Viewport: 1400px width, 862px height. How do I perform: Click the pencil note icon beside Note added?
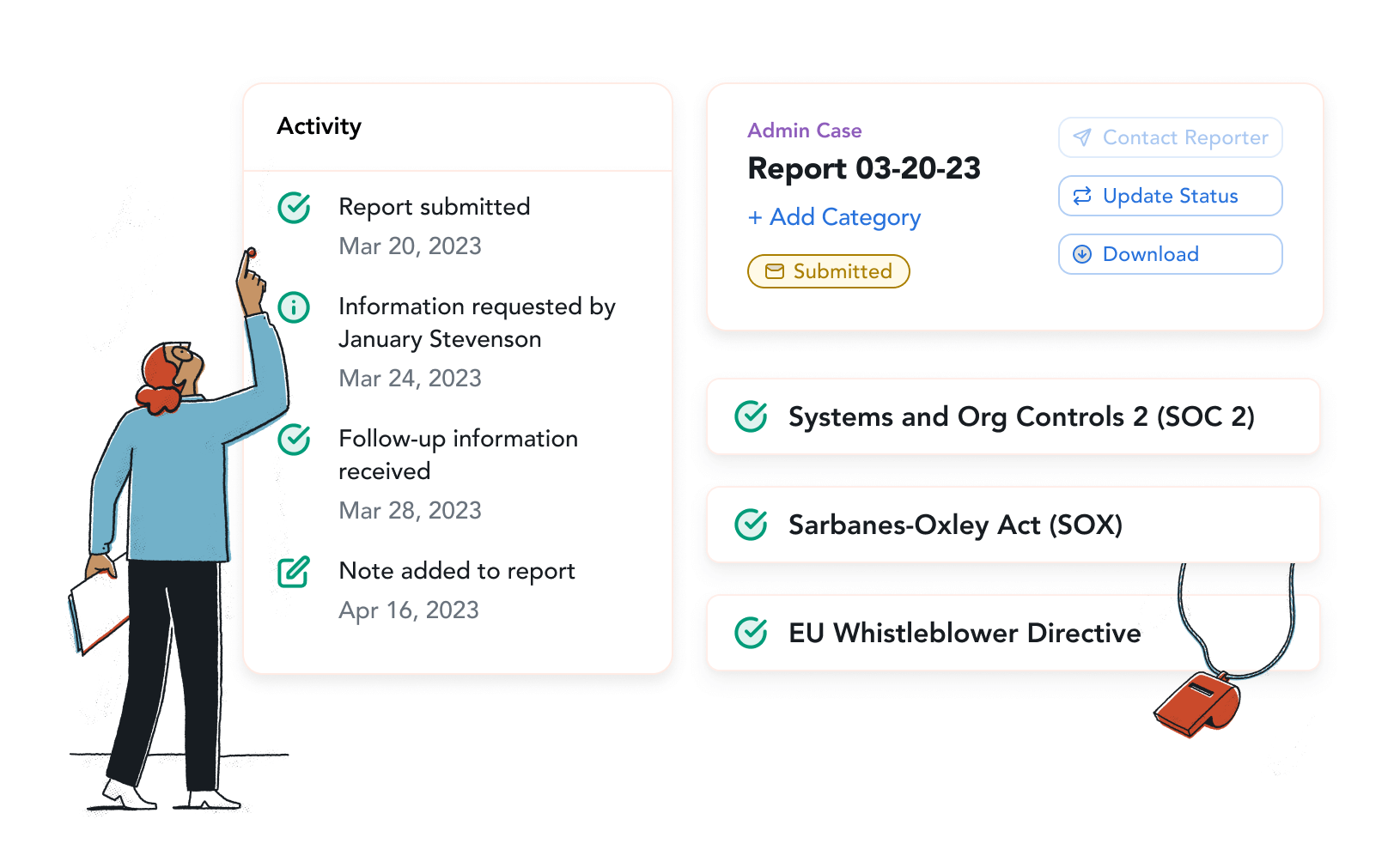pos(294,572)
